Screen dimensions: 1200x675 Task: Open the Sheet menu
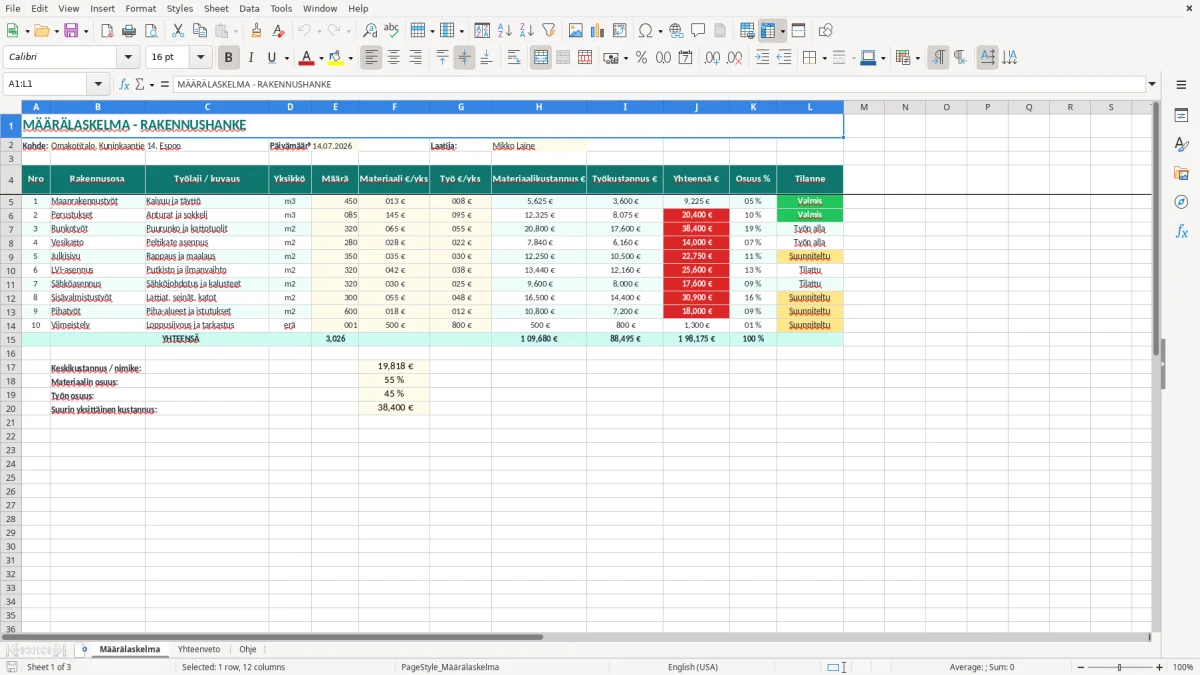click(x=216, y=8)
